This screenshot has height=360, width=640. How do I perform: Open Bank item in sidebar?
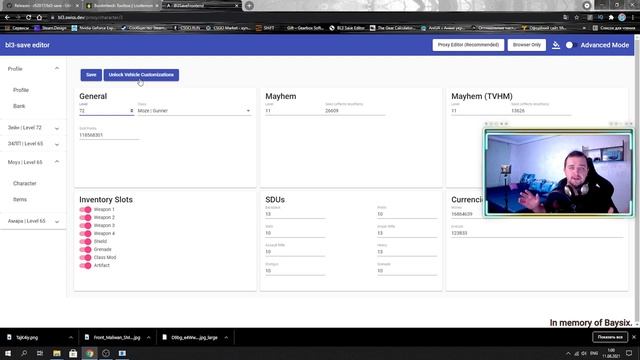pos(19,106)
